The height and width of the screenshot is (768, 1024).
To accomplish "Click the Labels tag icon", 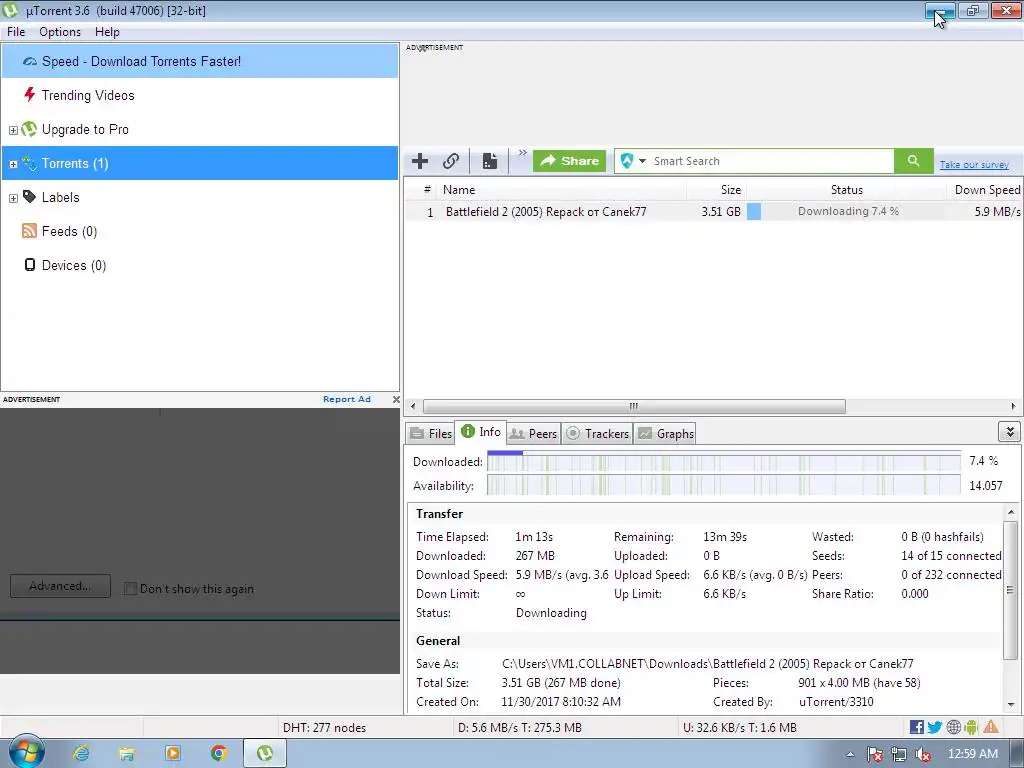I will coord(29,197).
